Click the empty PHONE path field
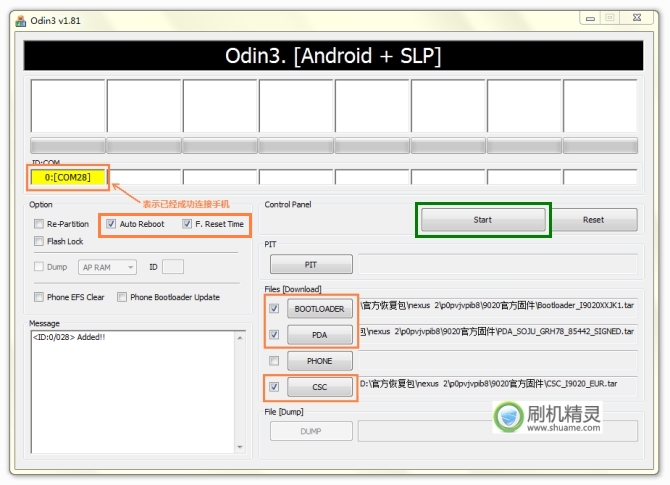Image resolution: width=670 pixels, height=485 pixels. pyautogui.click(x=498, y=361)
